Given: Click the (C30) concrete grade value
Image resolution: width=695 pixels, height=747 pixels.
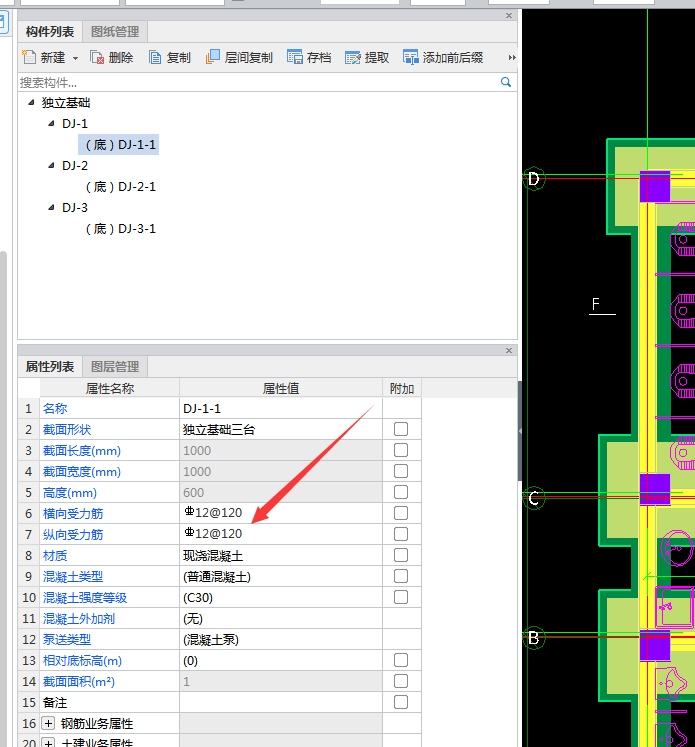Looking at the screenshot, I should pos(198,597).
